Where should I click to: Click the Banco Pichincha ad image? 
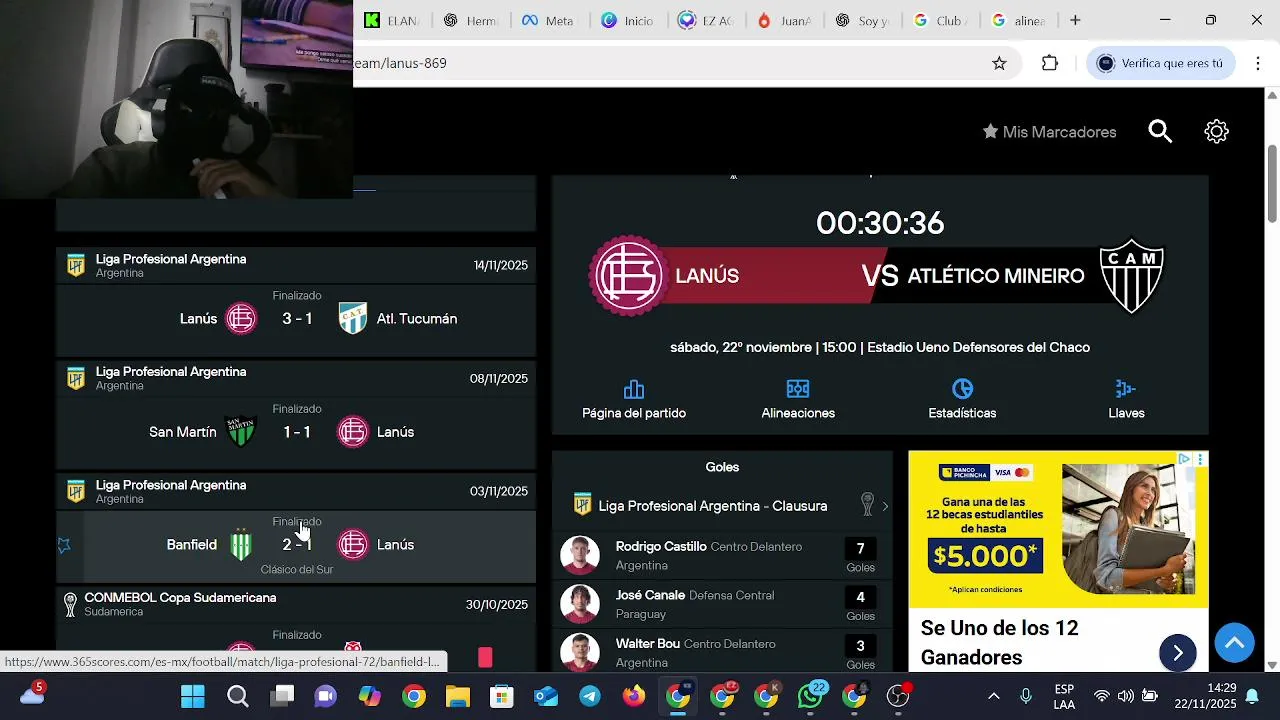[x=1058, y=529]
